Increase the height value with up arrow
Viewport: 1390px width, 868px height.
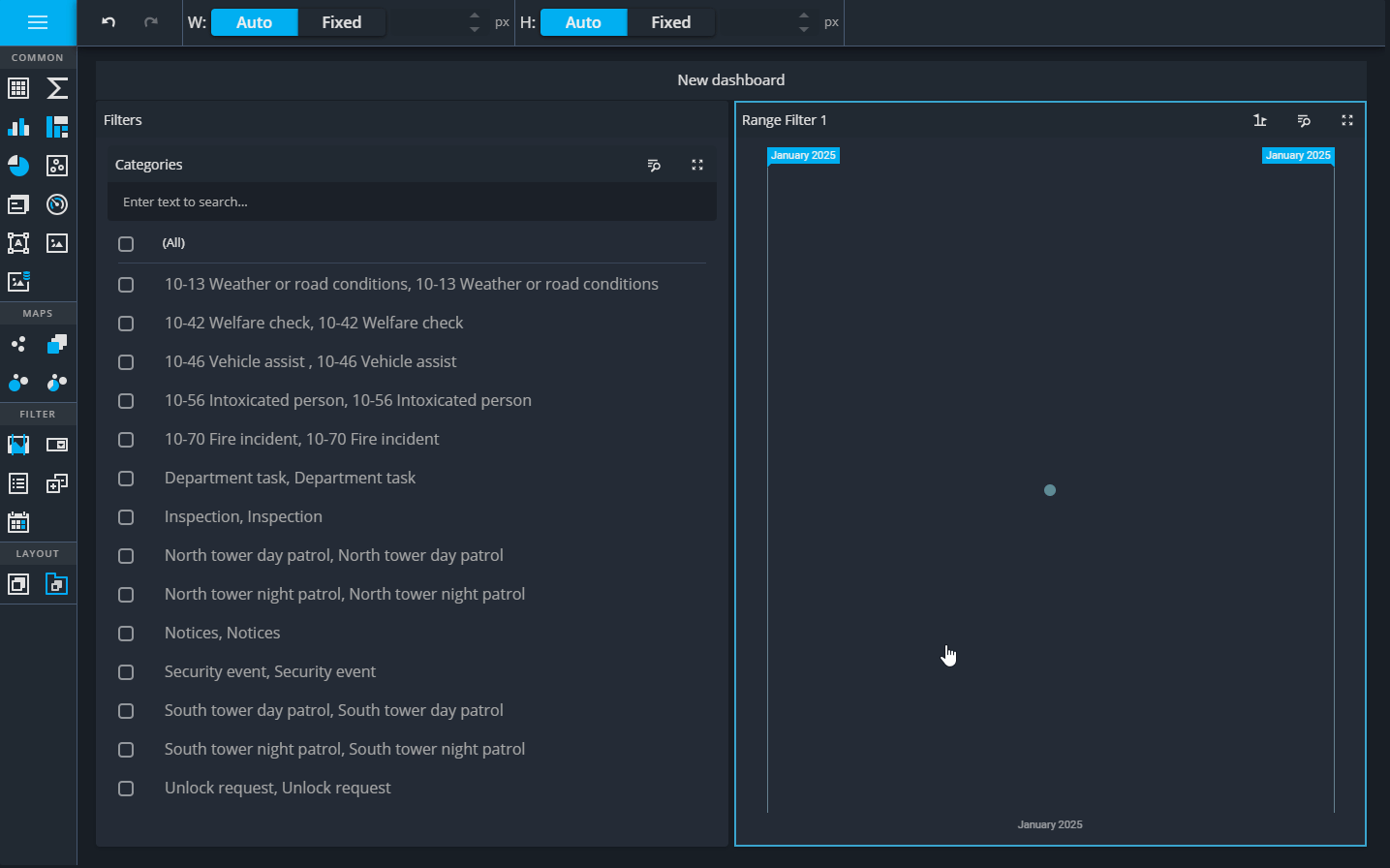(804, 15)
